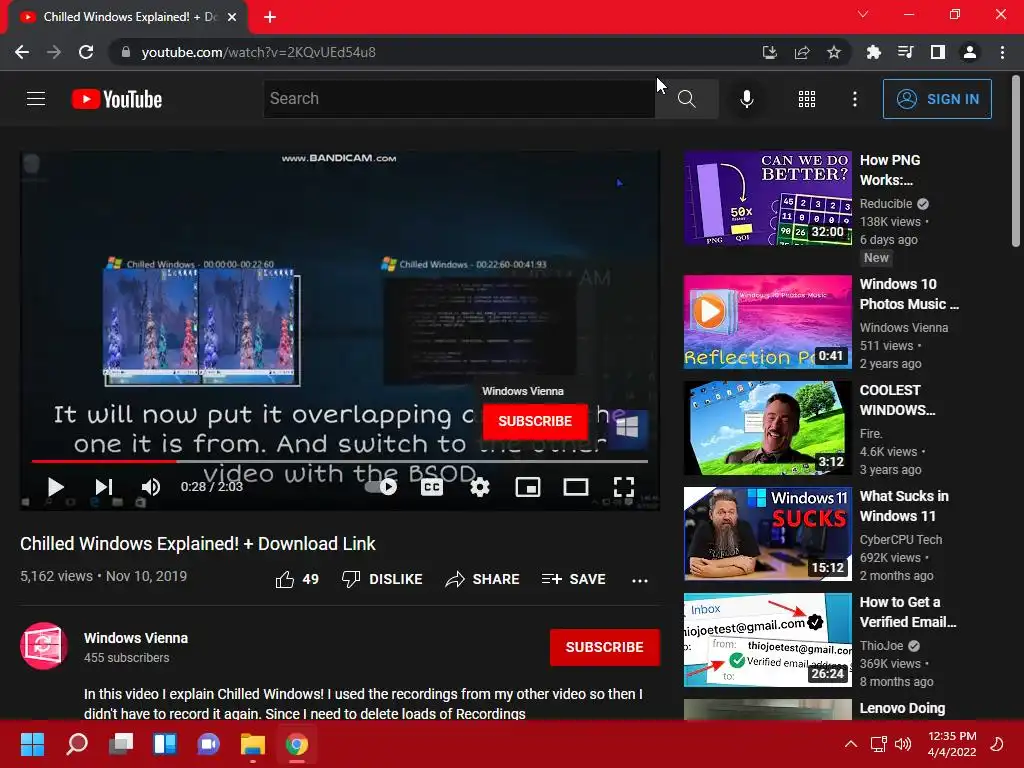Open Chrome profile icon
Viewport: 1024px width, 768px height.
[x=970, y=52]
